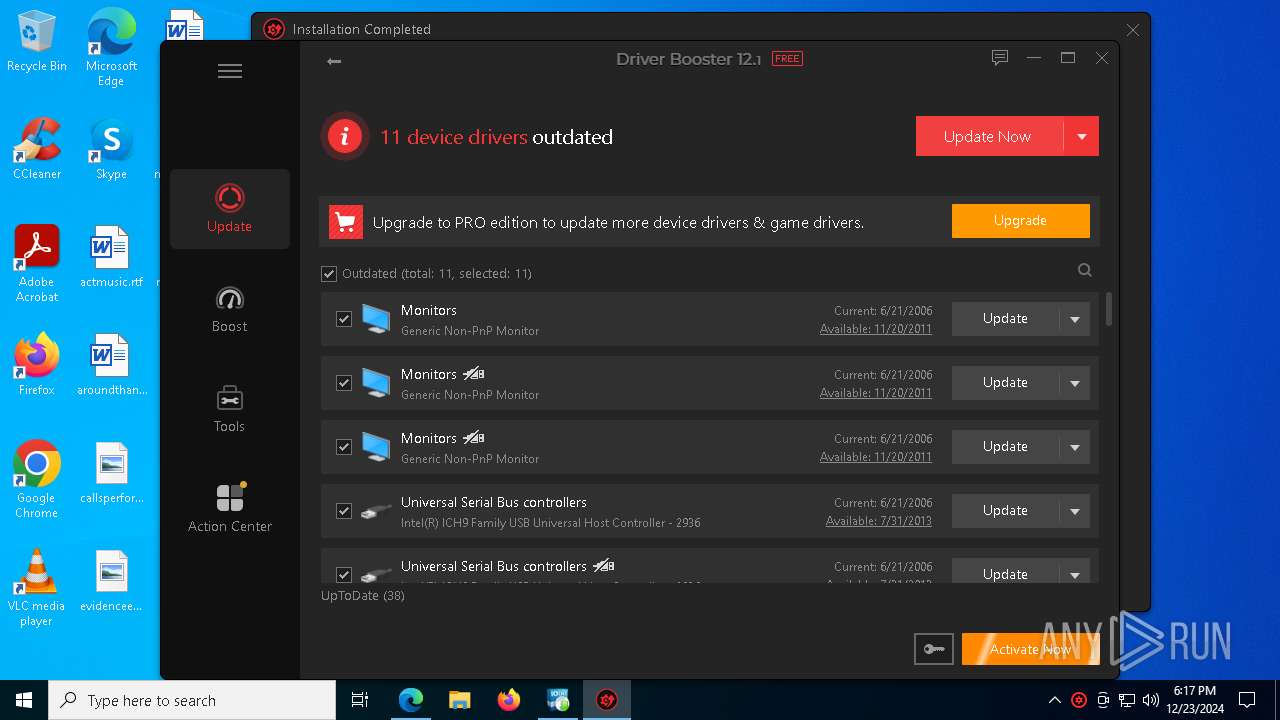Open Available 11/20/2011 link for first monitor
Image resolution: width=1280 pixels, height=720 pixels.
[876, 329]
